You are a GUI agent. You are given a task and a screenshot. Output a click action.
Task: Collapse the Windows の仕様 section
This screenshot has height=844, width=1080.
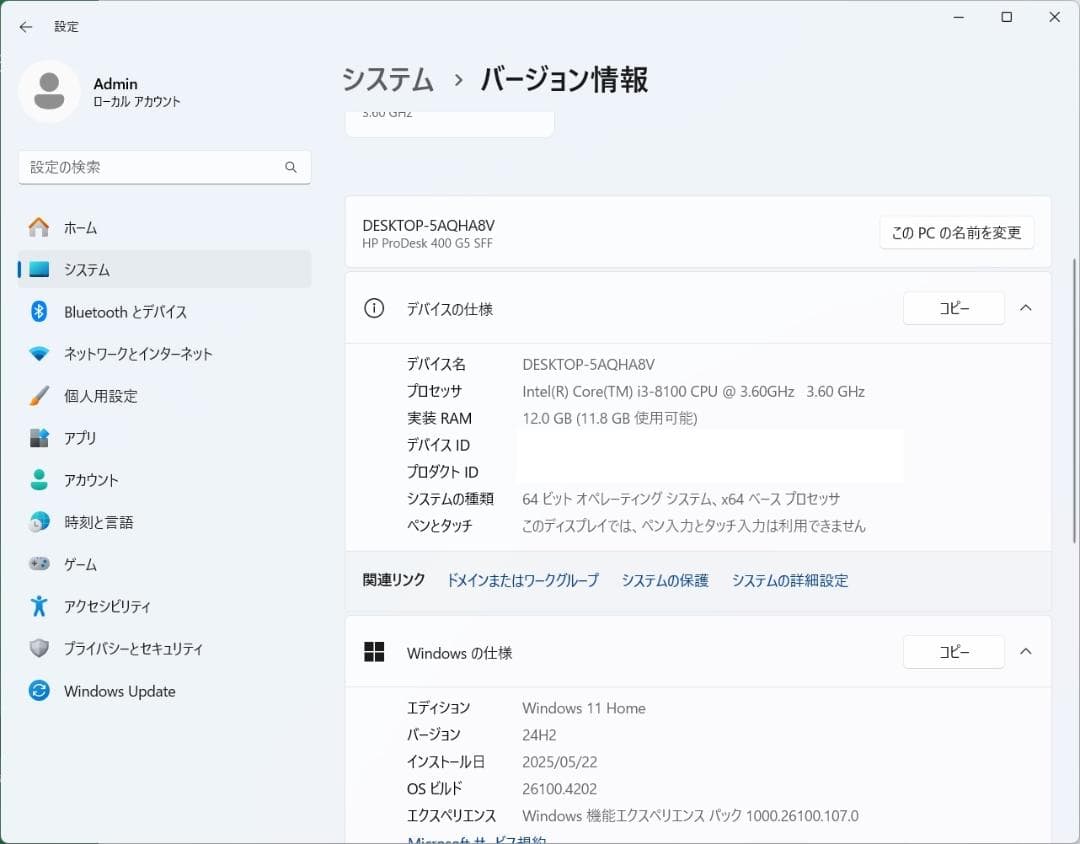coord(1025,651)
